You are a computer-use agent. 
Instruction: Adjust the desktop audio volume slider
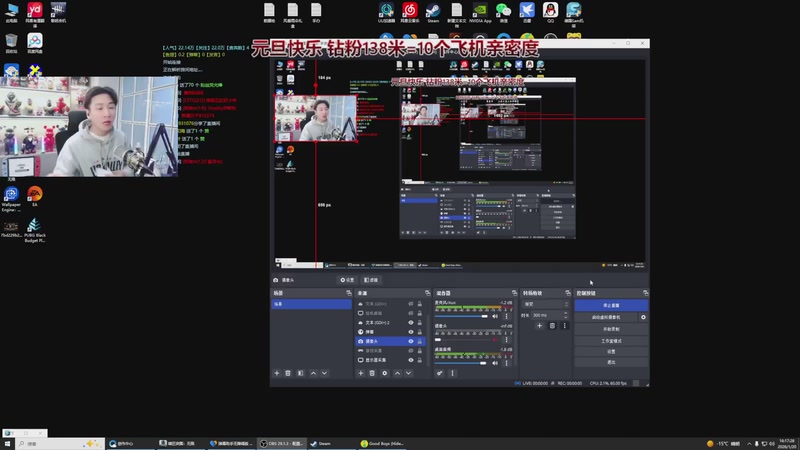(x=461, y=363)
